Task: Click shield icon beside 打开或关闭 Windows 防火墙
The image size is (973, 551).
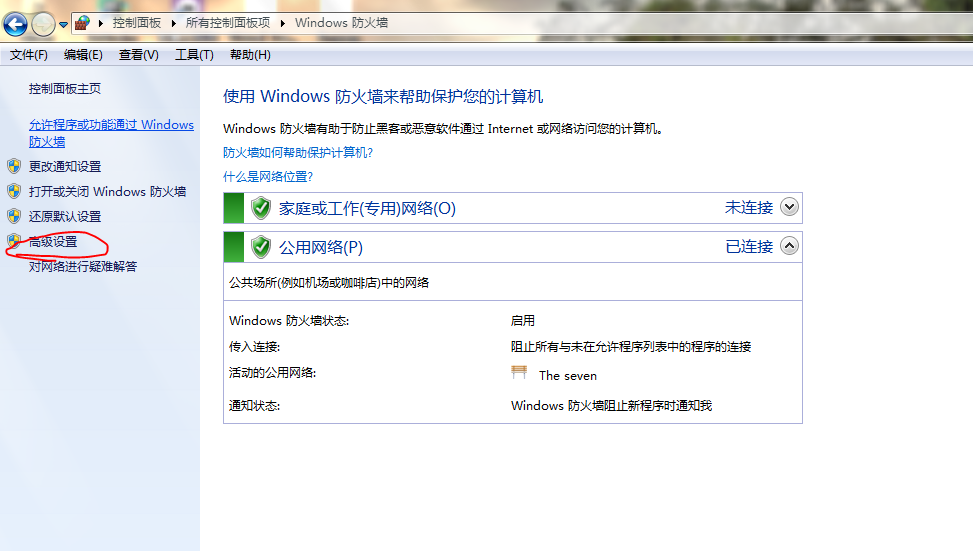Action: point(14,191)
